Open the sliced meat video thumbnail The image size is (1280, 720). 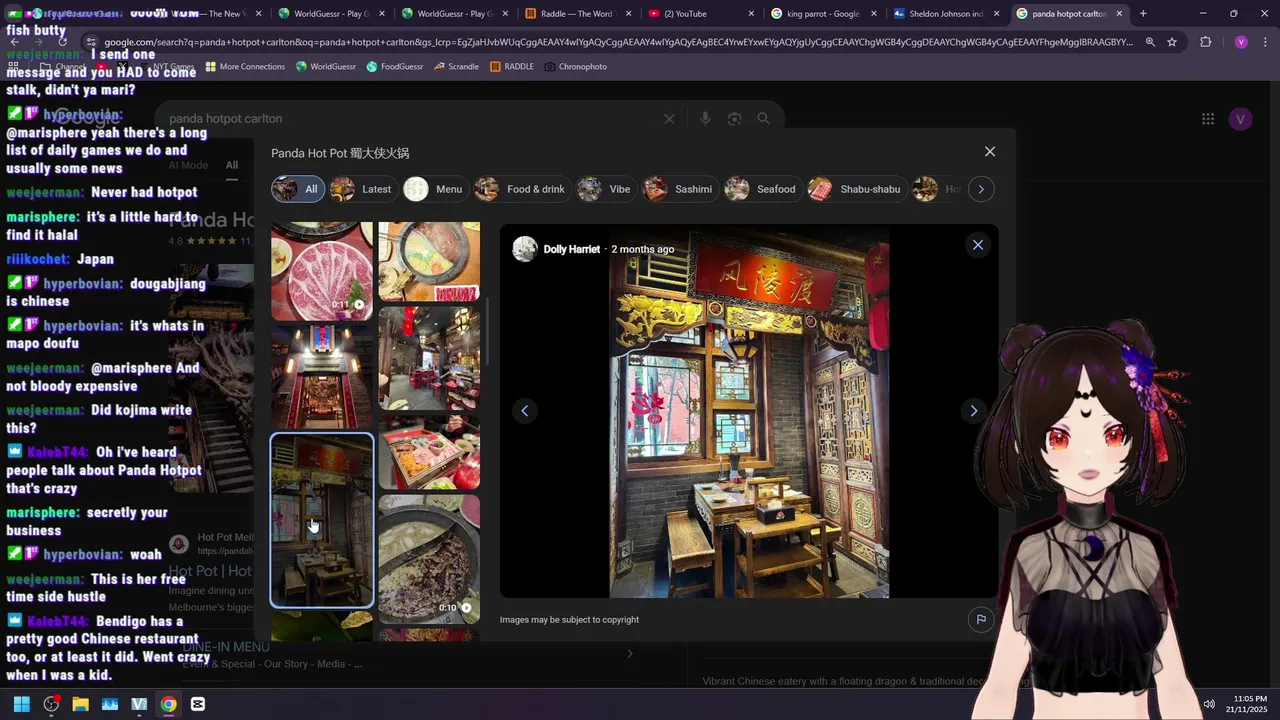[x=322, y=271]
